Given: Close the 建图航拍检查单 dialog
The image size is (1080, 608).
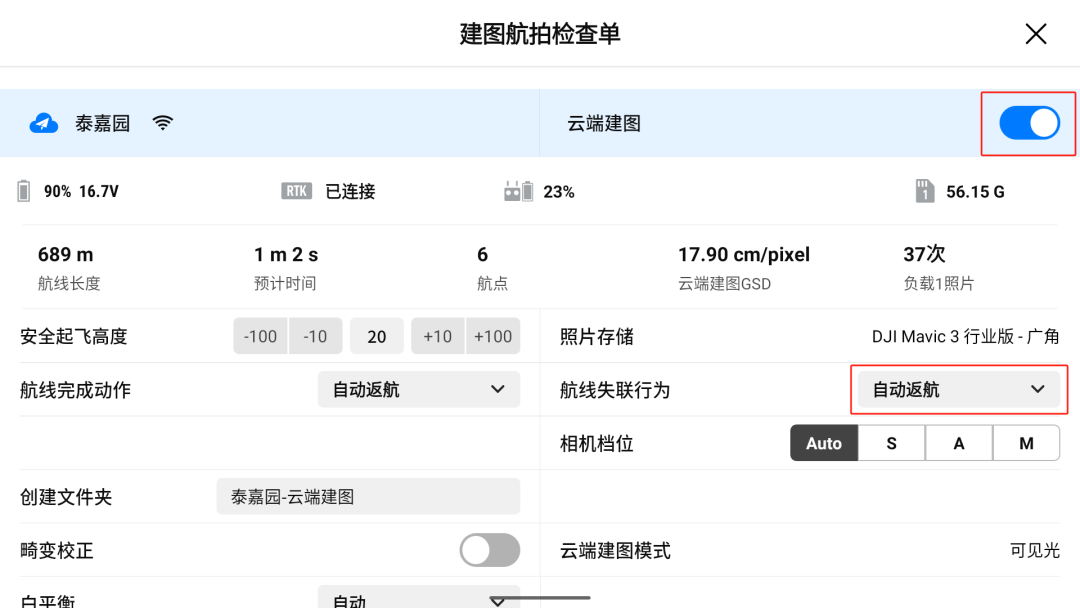Looking at the screenshot, I should pos(1035,34).
